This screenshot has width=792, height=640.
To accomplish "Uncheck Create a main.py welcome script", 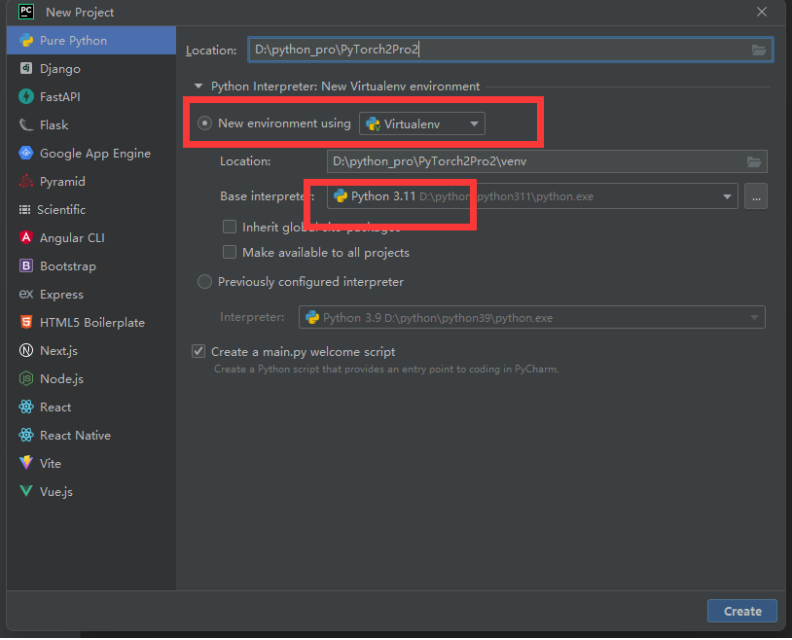I will tap(199, 351).
